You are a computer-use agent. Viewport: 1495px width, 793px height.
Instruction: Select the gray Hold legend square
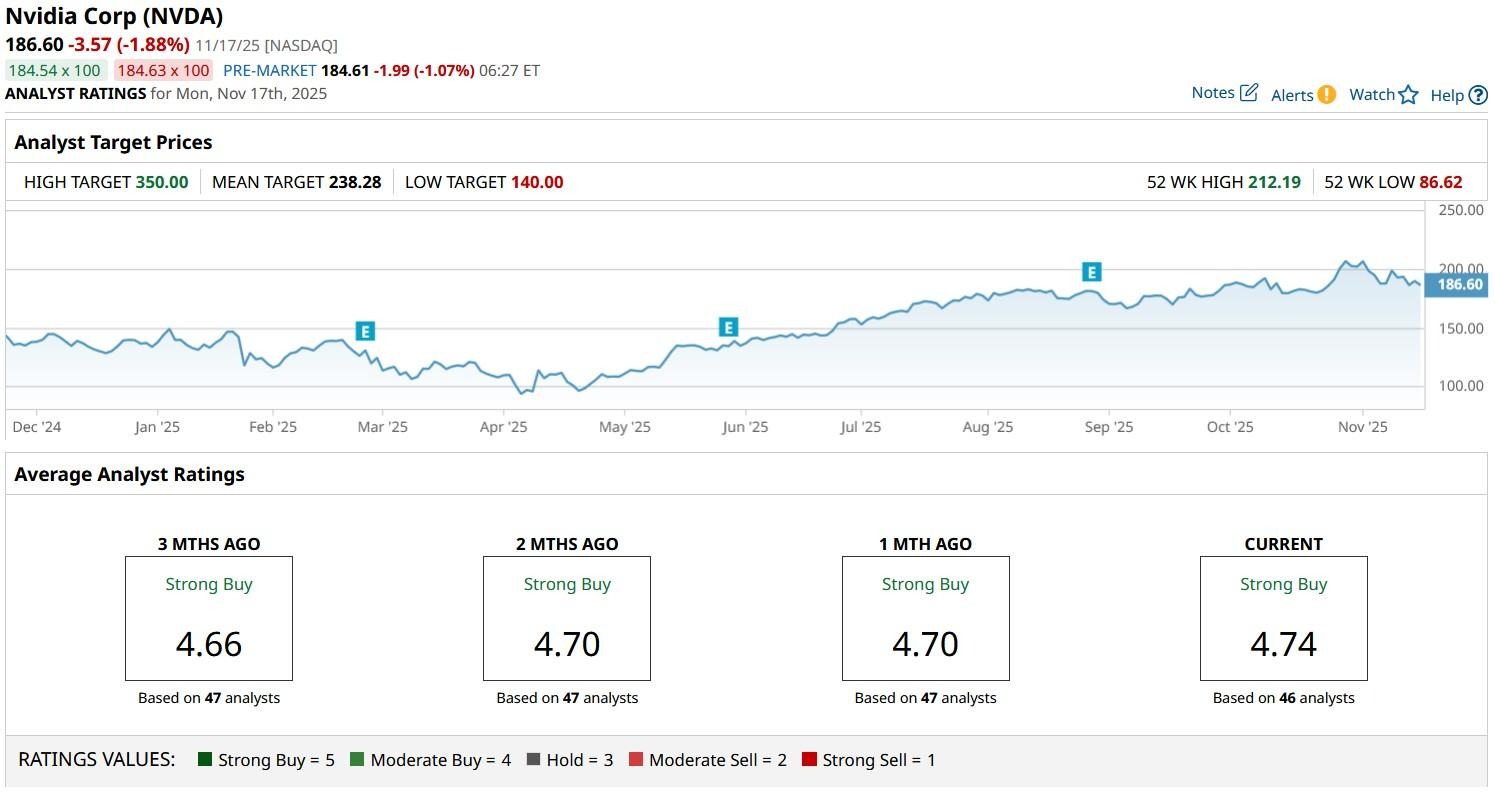(x=533, y=760)
